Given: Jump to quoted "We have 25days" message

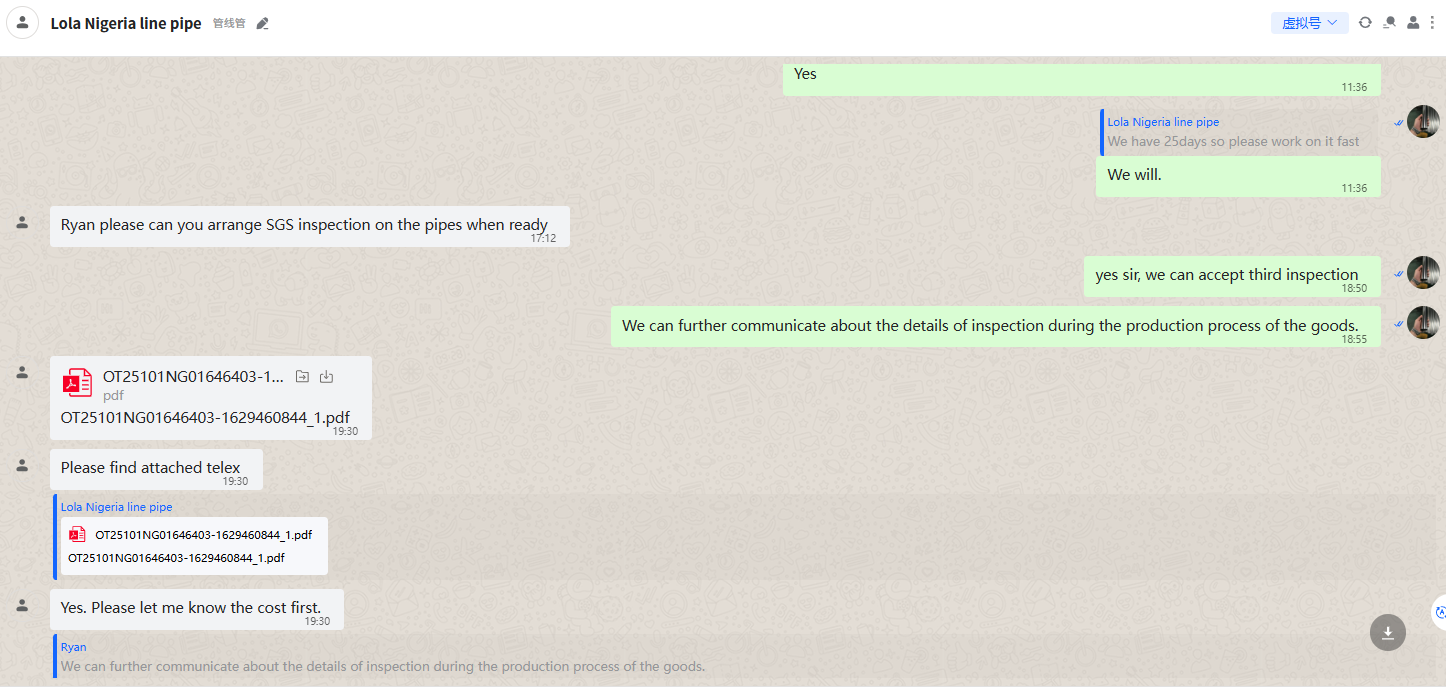Looking at the screenshot, I should click(1239, 132).
